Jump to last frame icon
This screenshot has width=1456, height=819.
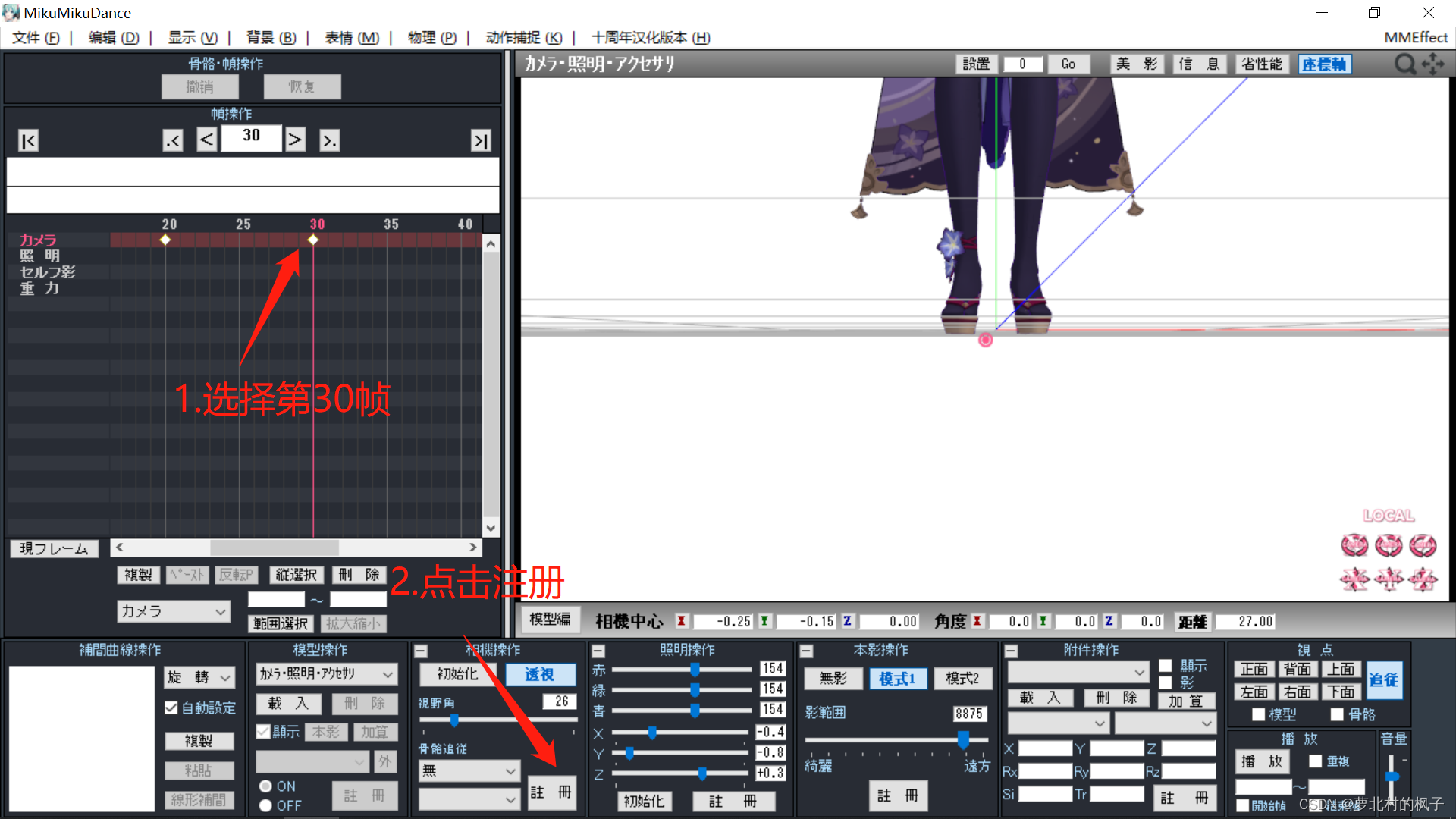(481, 141)
